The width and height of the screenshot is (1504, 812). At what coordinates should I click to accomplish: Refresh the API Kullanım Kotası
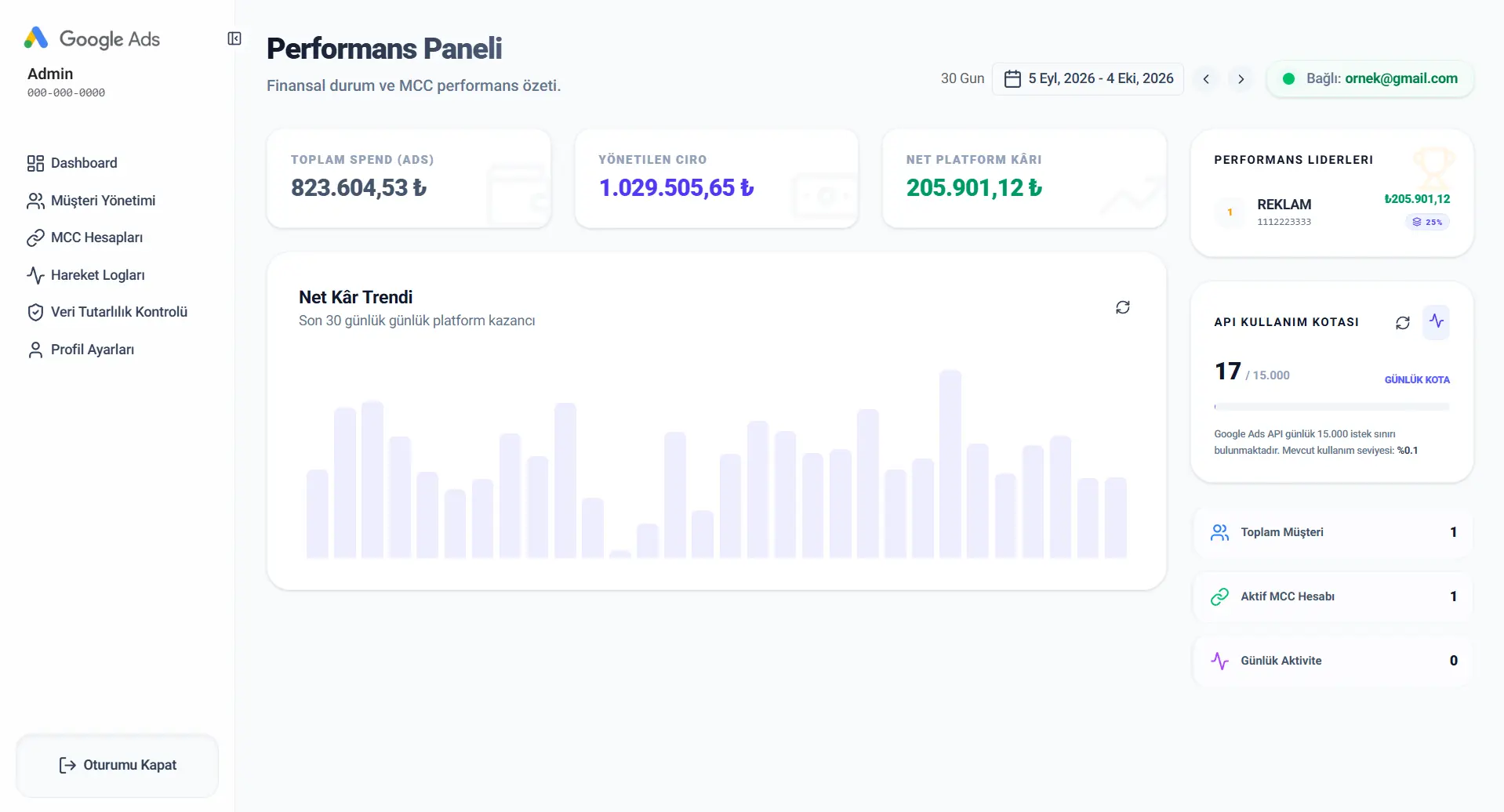click(1403, 322)
